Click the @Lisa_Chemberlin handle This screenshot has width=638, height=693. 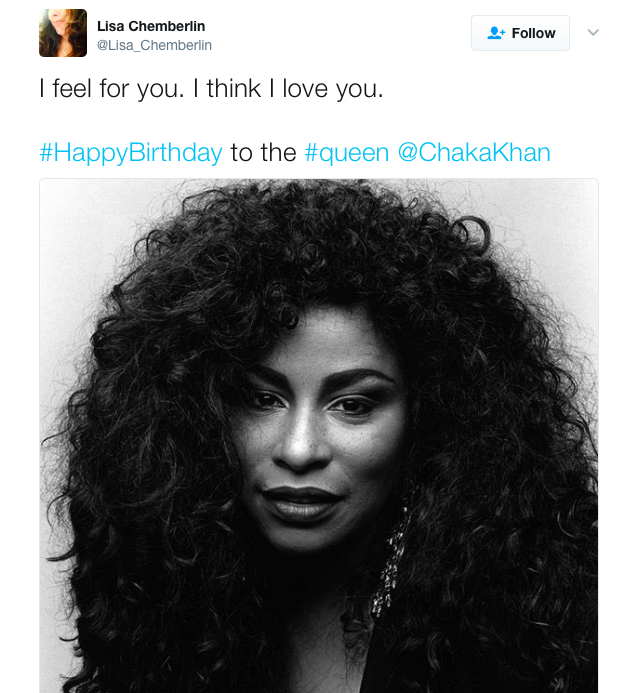point(154,45)
